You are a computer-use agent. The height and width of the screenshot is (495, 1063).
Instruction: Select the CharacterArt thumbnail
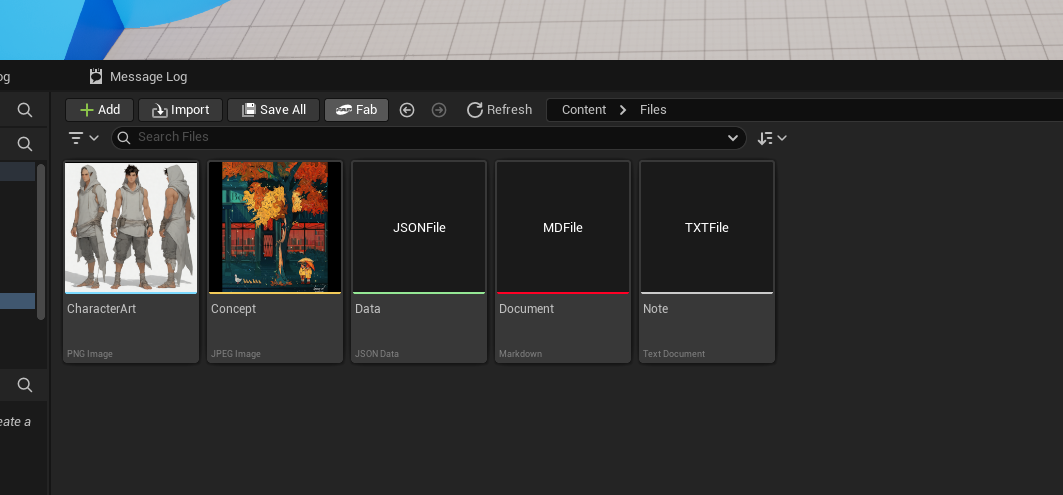131,227
